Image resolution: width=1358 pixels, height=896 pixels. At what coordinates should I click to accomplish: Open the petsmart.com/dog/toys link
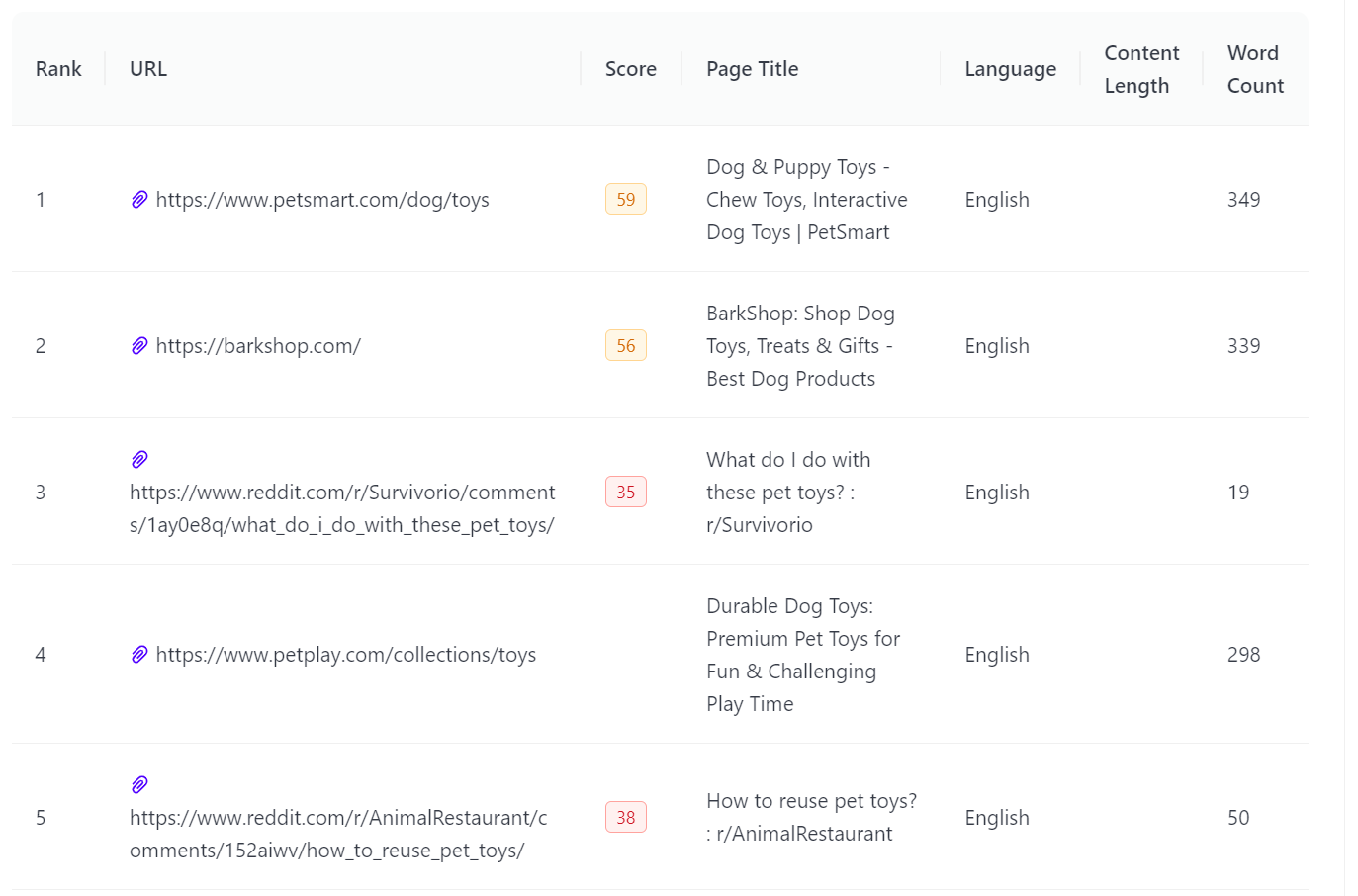click(x=322, y=200)
